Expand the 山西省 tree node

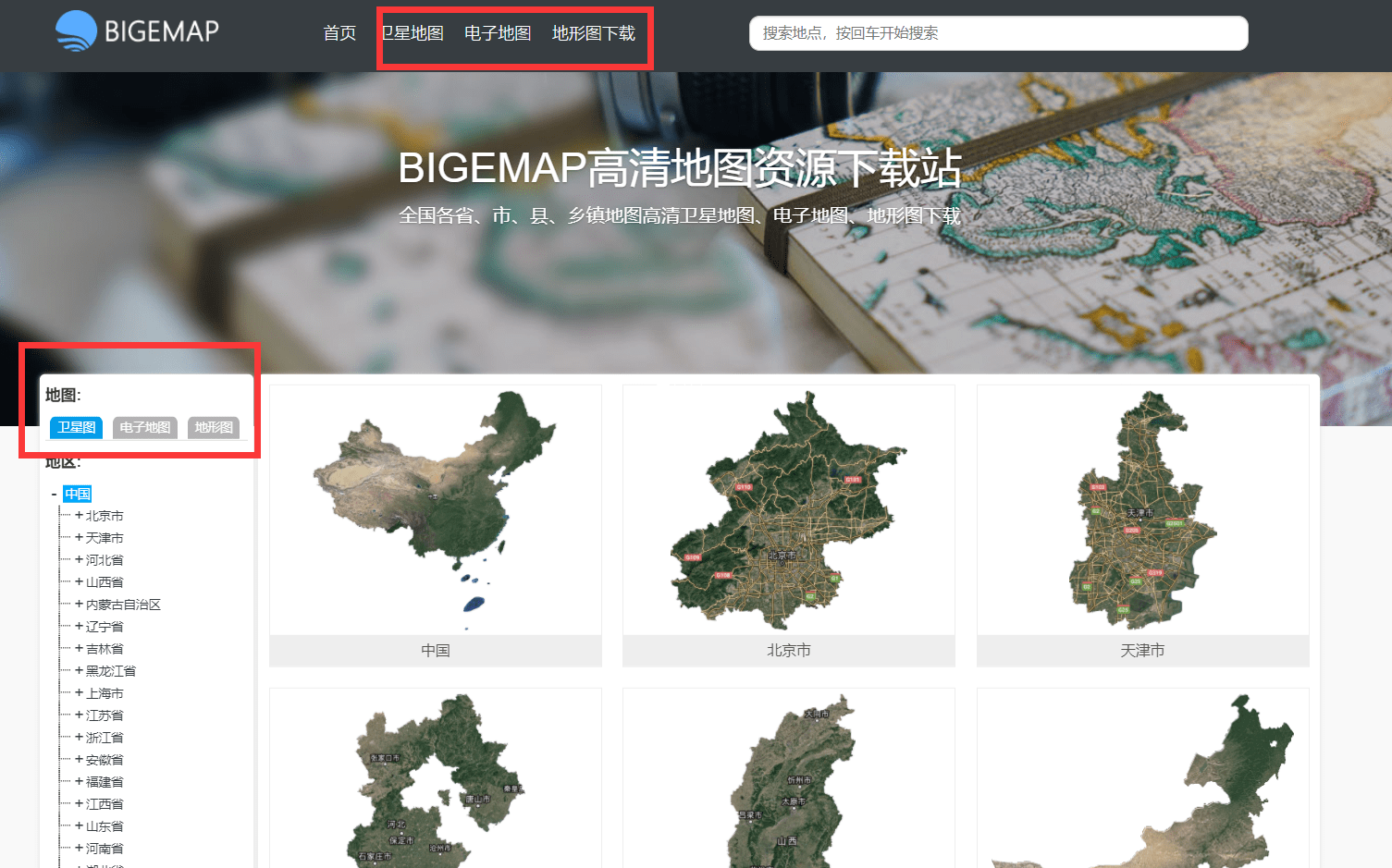[79, 581]
